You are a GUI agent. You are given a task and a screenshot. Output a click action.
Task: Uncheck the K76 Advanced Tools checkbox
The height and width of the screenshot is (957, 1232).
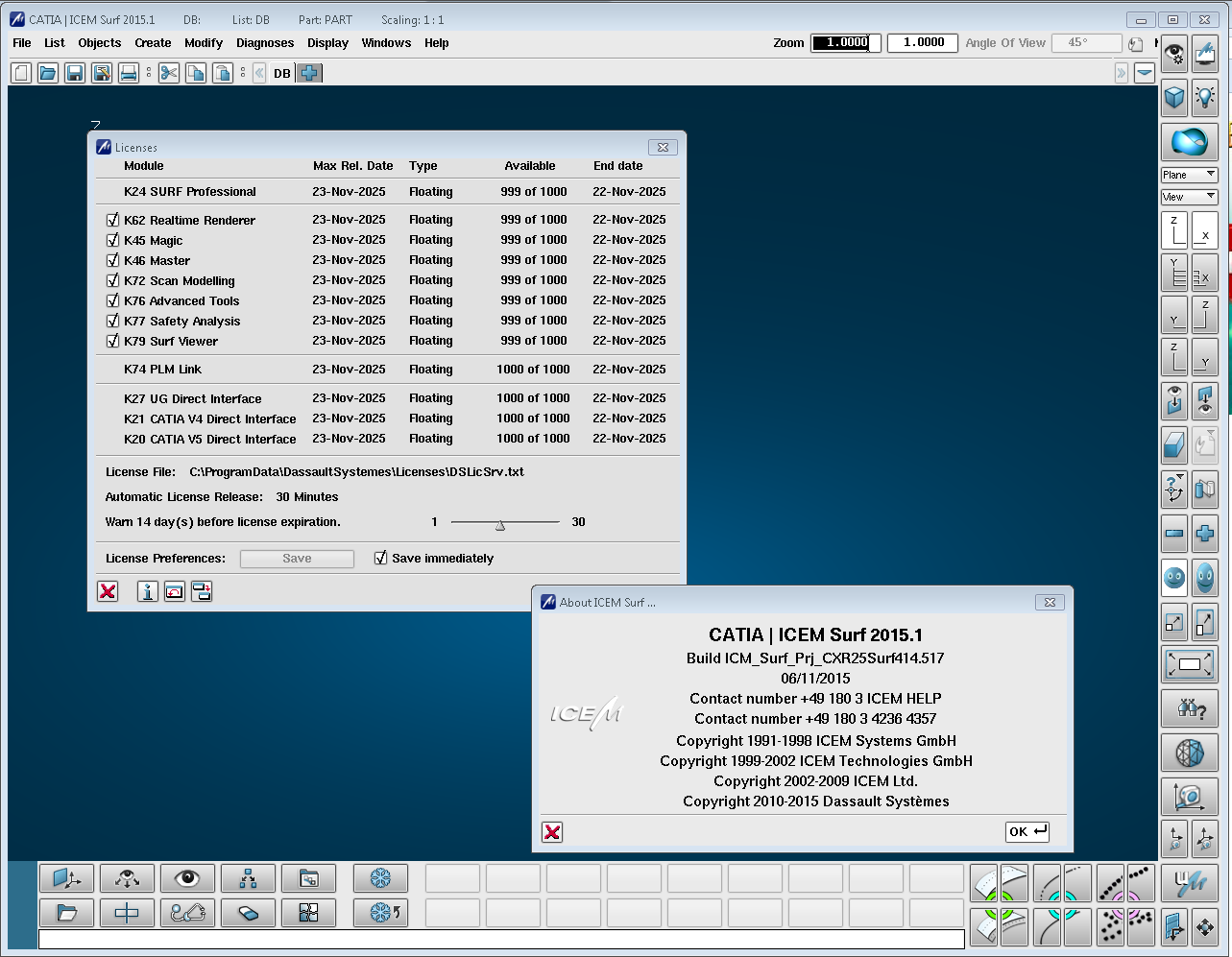(112, 300)
